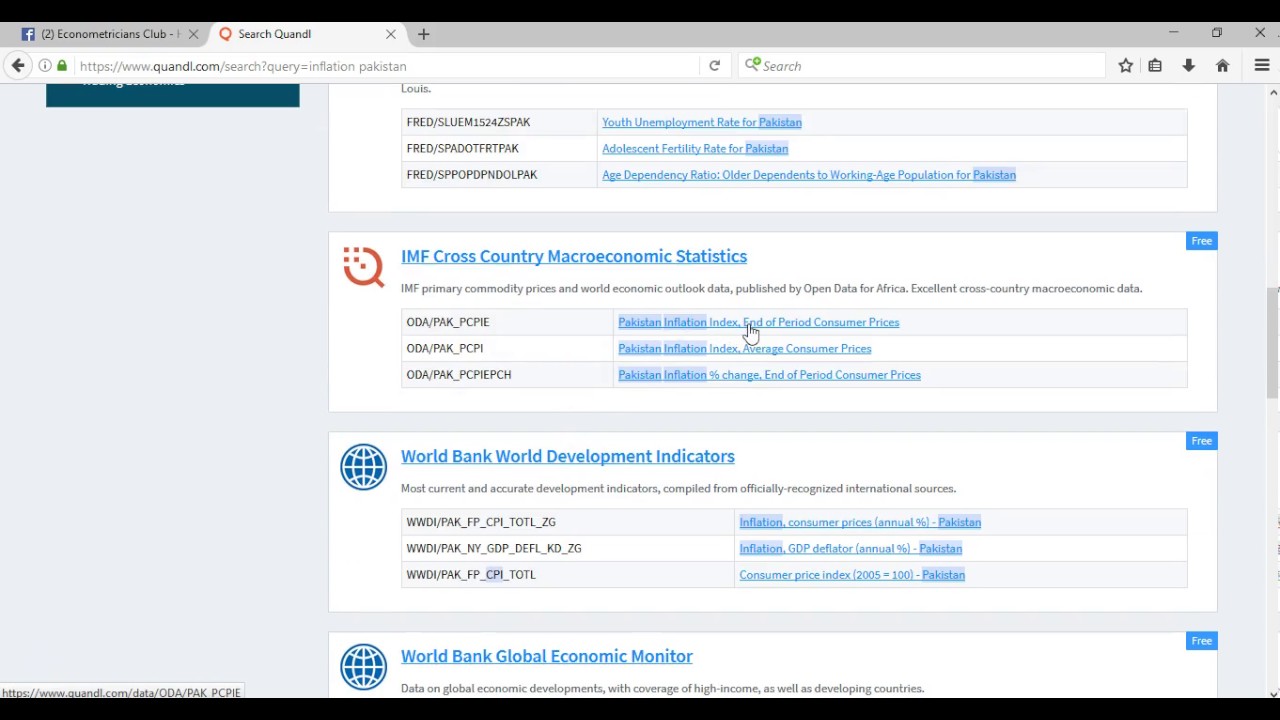Open World Bank World Development Indicators heading
1280x720 pixels.
[568, 456]
